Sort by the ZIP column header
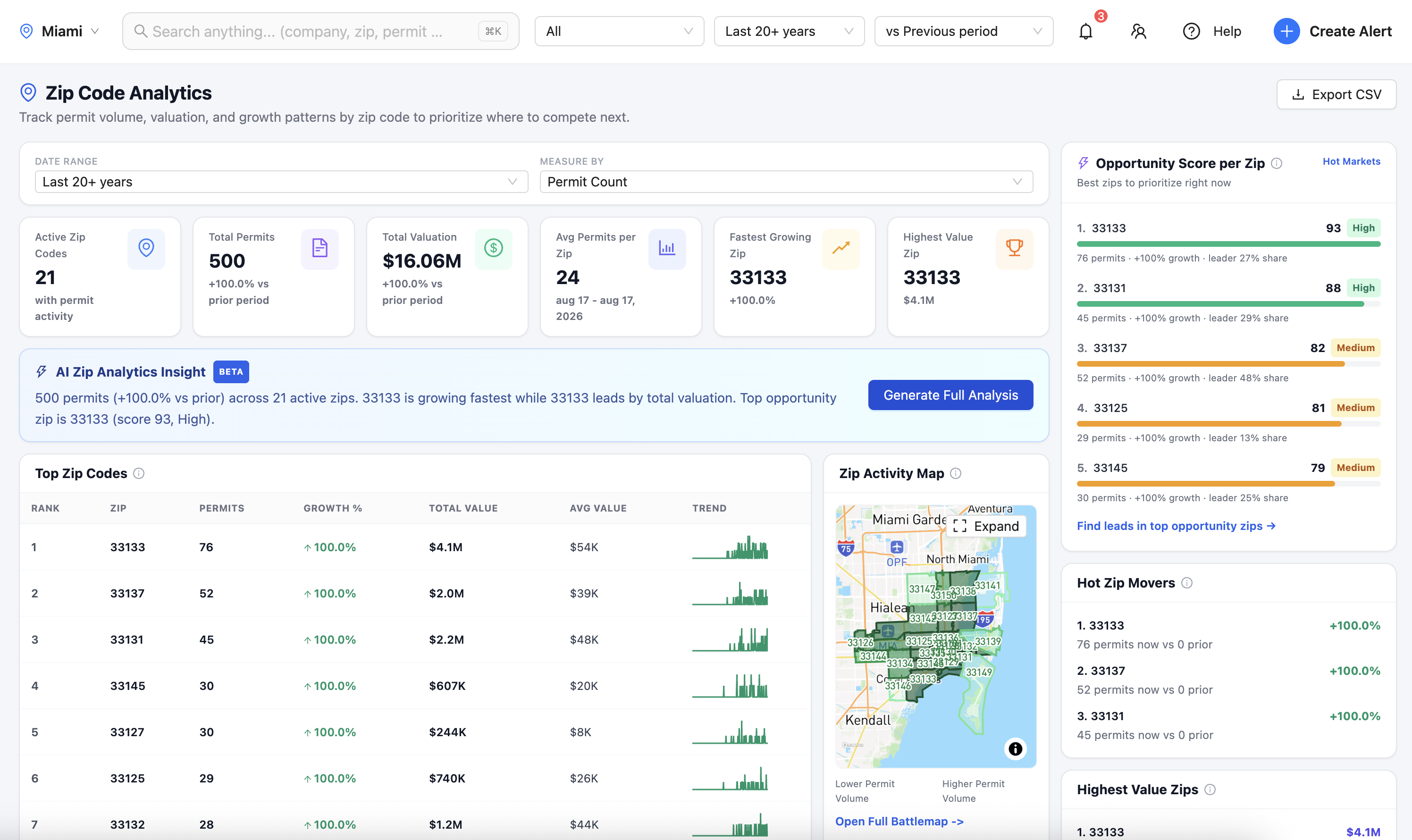 click(118, 508)
